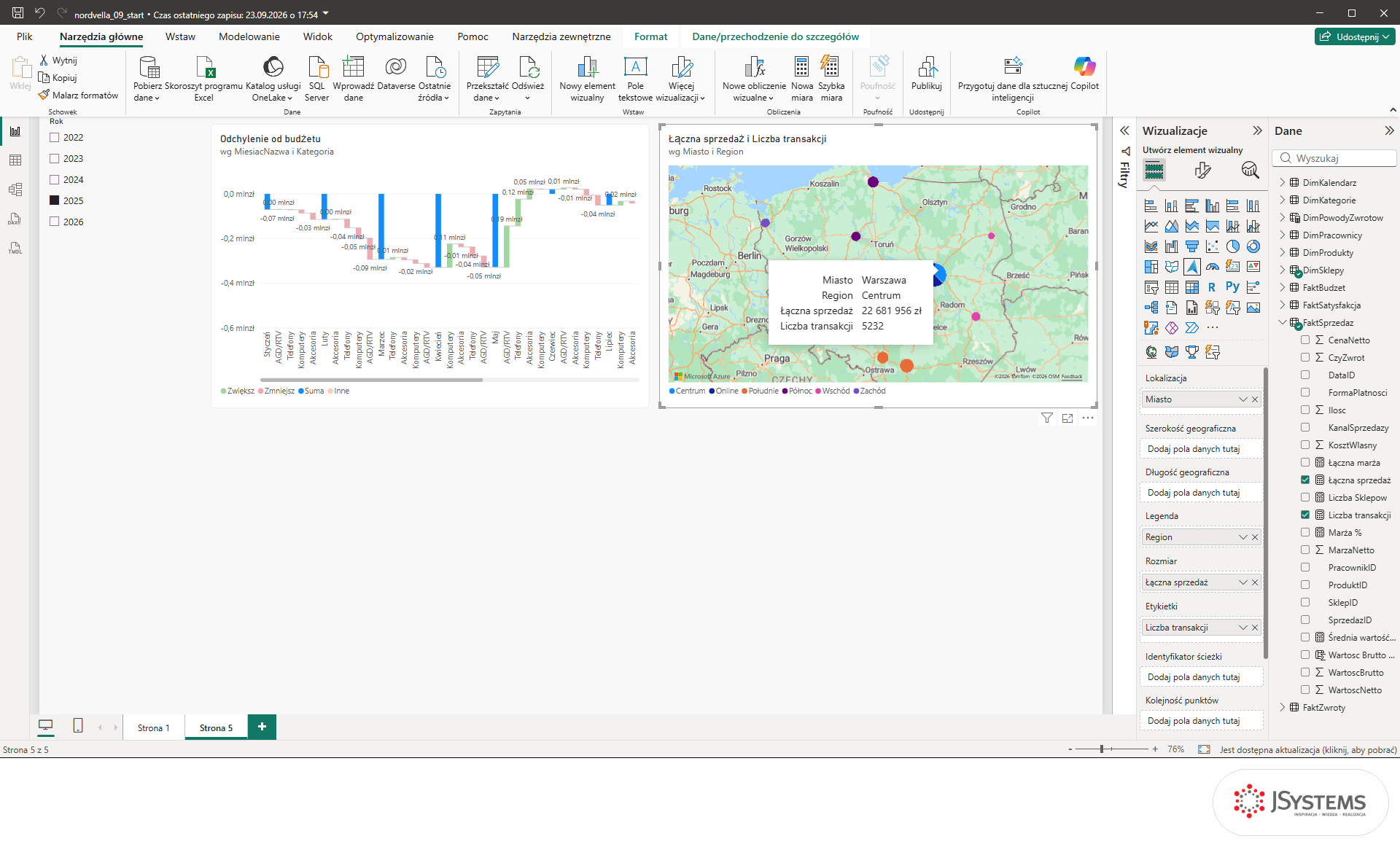Collapse the Wizualizacje pane
This screenshot has width=1400, height=847.
tap(1257, 130)
